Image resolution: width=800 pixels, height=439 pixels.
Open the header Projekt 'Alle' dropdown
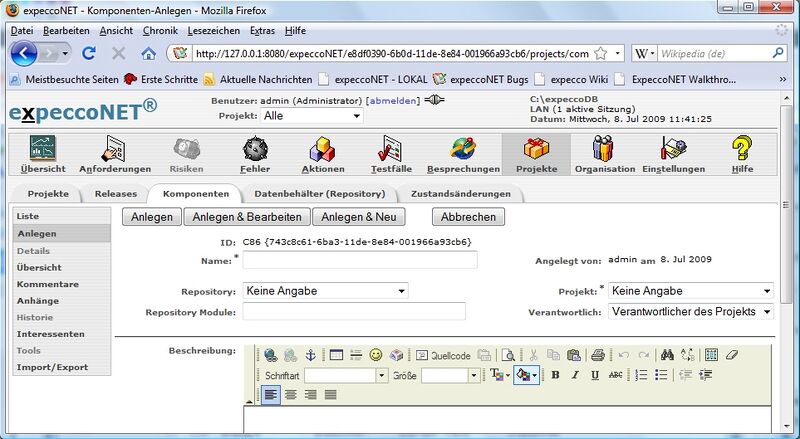(312, 116)
